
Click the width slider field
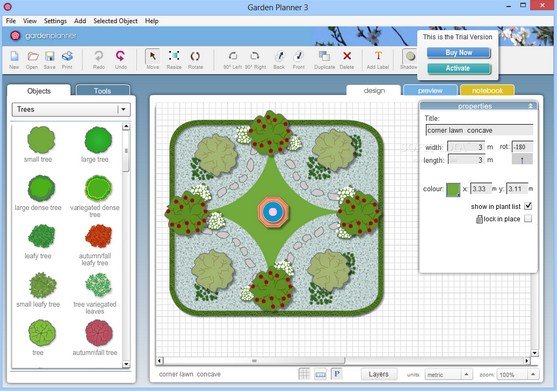click(465, 147)
